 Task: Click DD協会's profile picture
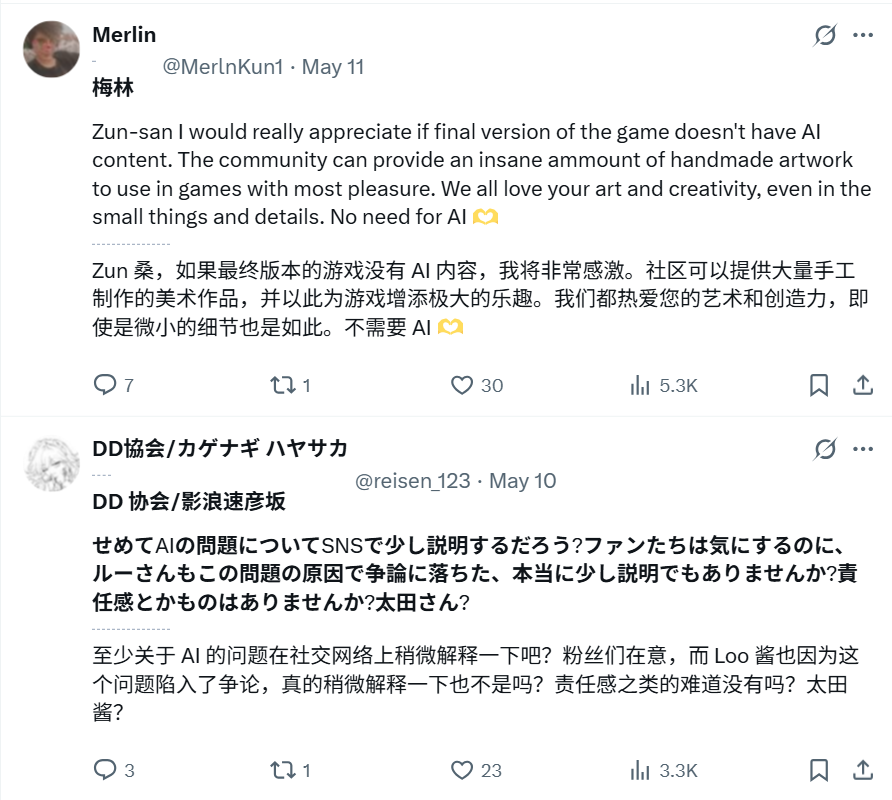pyautogui.click(x=51, y=465)
